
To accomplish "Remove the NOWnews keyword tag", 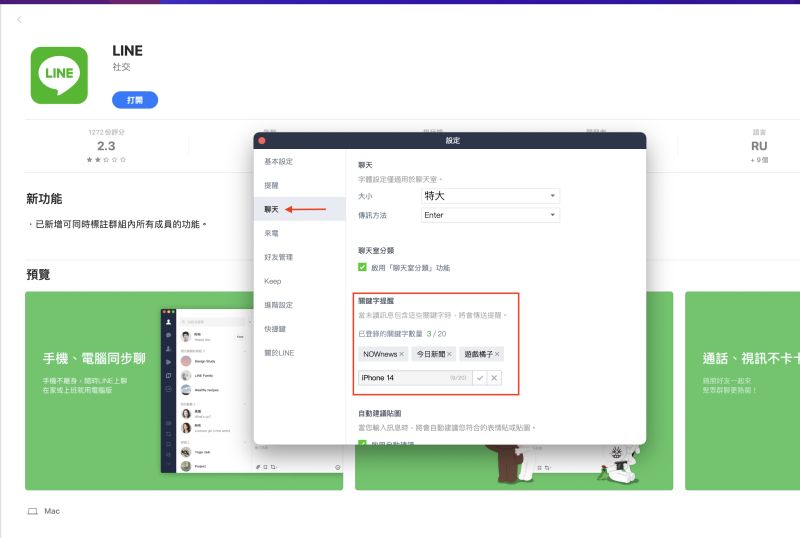I will 402,354.
